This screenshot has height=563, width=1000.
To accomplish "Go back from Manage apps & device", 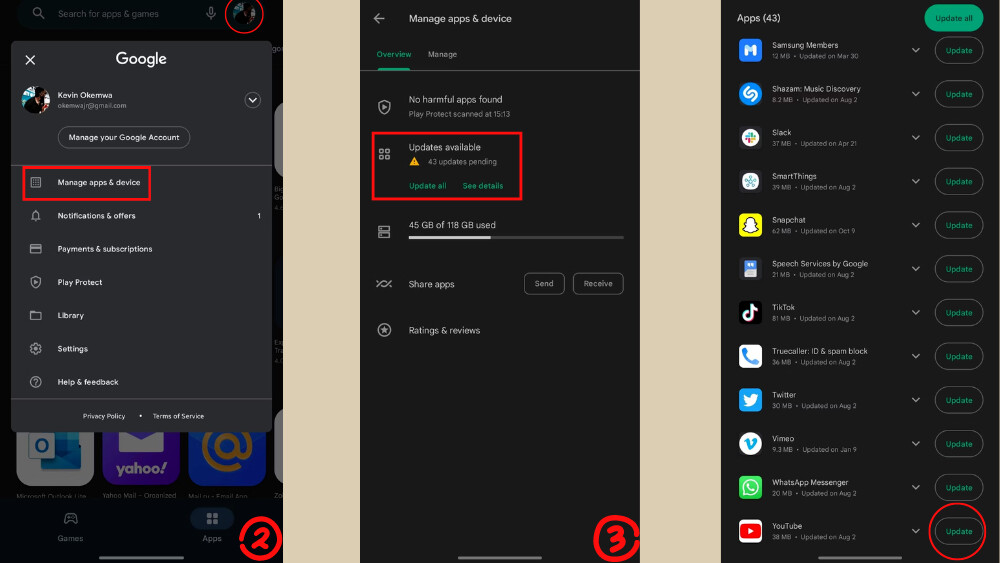I will 379,19.
